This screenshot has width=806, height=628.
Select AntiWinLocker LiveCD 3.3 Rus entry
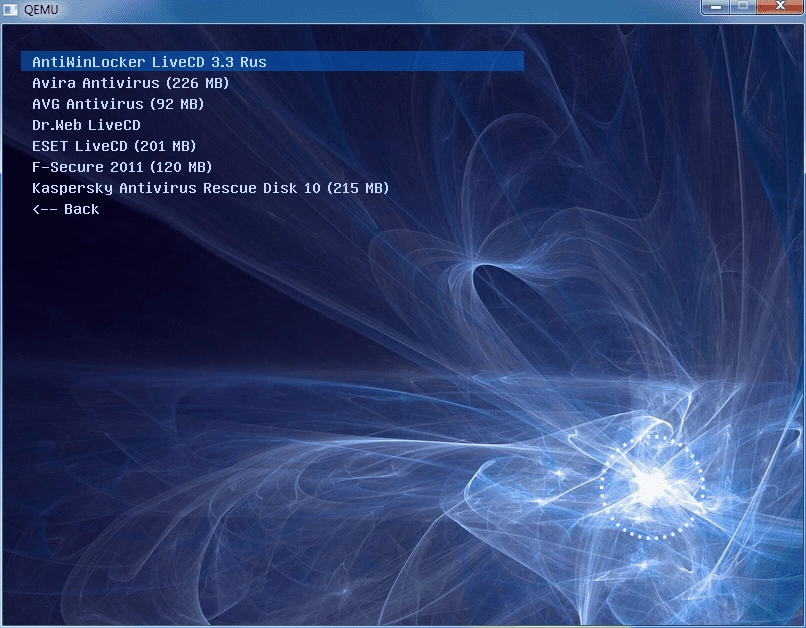pos(272,62)
